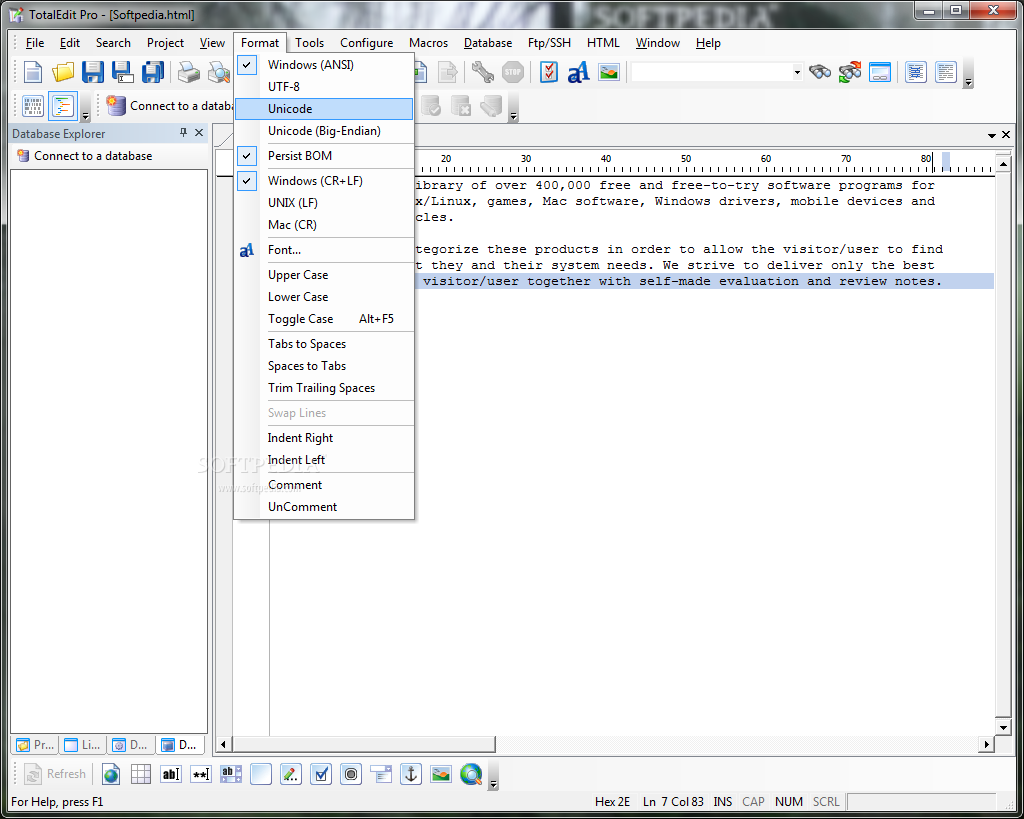Choose Tabs to Spaces
1024x819 pixels.
pyautogui.click(x=324, y=344)
